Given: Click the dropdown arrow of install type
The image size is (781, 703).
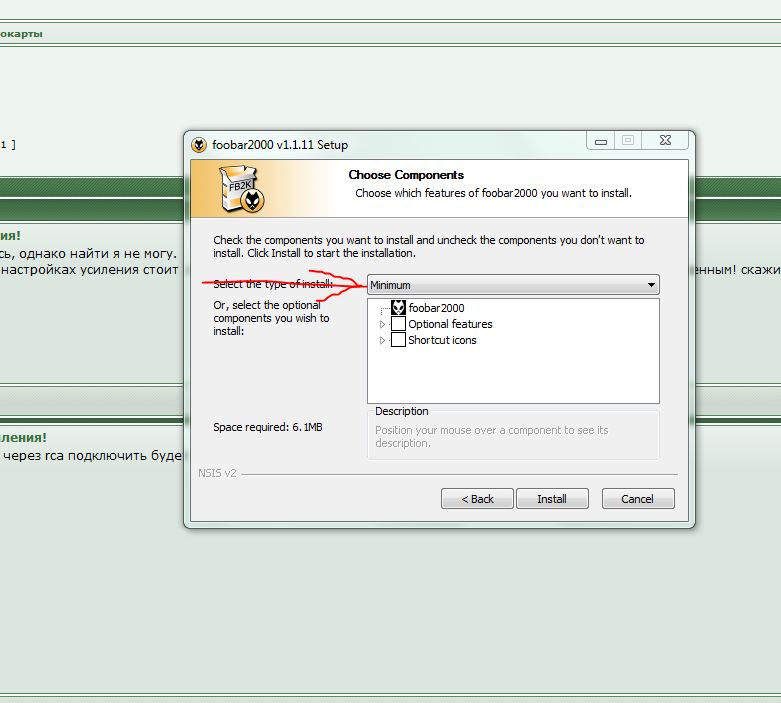Looking at the screenshot, I should tap(651, 285).
